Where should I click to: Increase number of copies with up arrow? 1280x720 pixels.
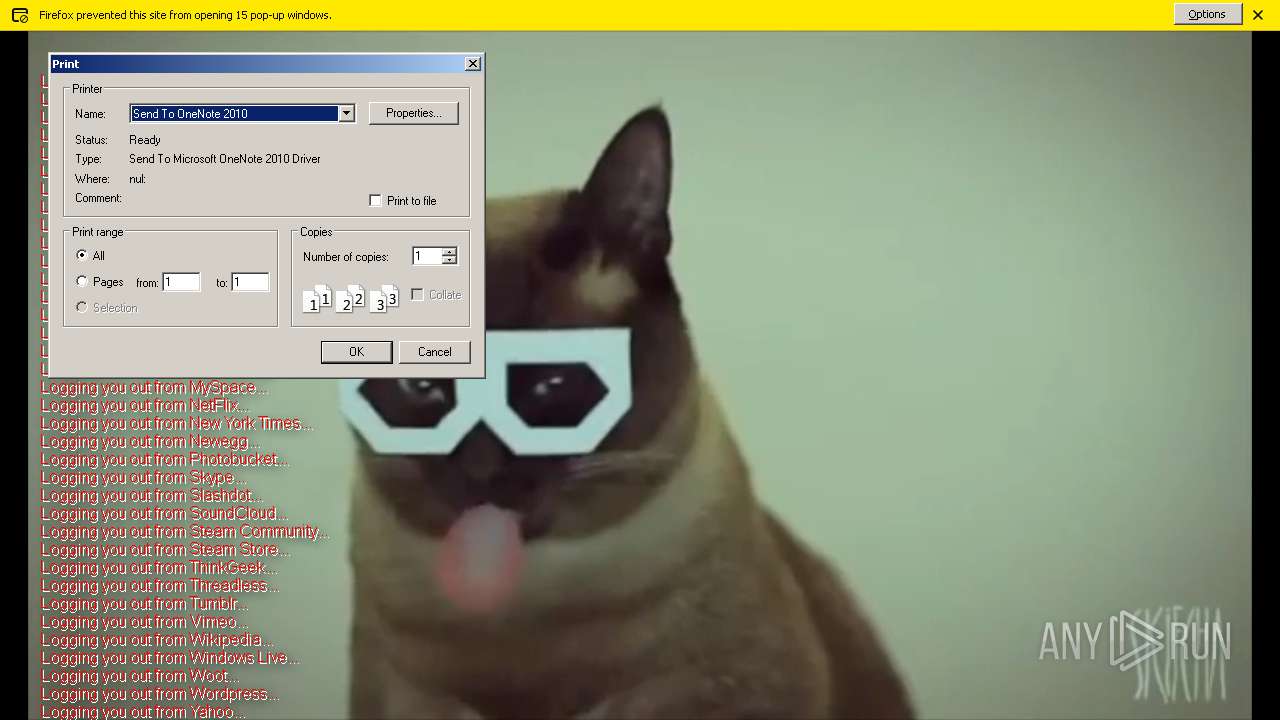tap(449, 251)
